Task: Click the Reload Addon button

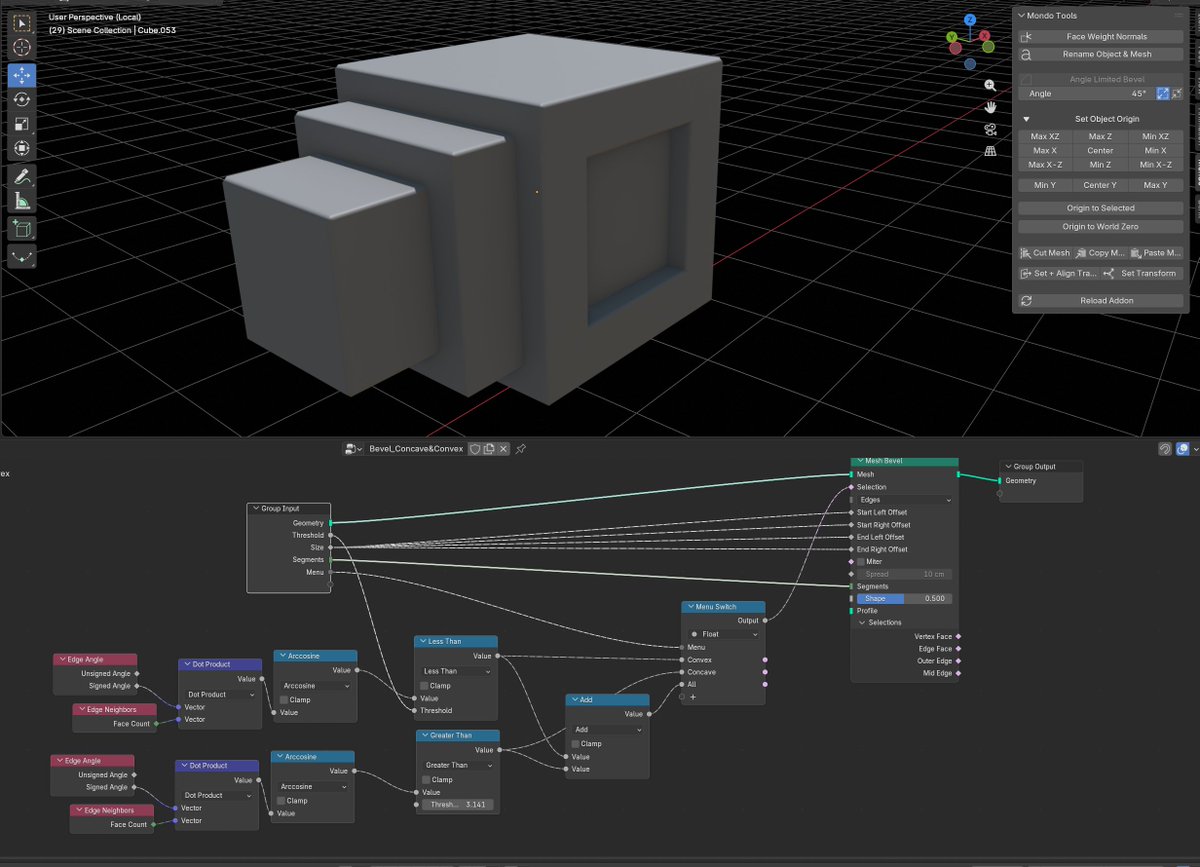Action: pos(1100,300)
